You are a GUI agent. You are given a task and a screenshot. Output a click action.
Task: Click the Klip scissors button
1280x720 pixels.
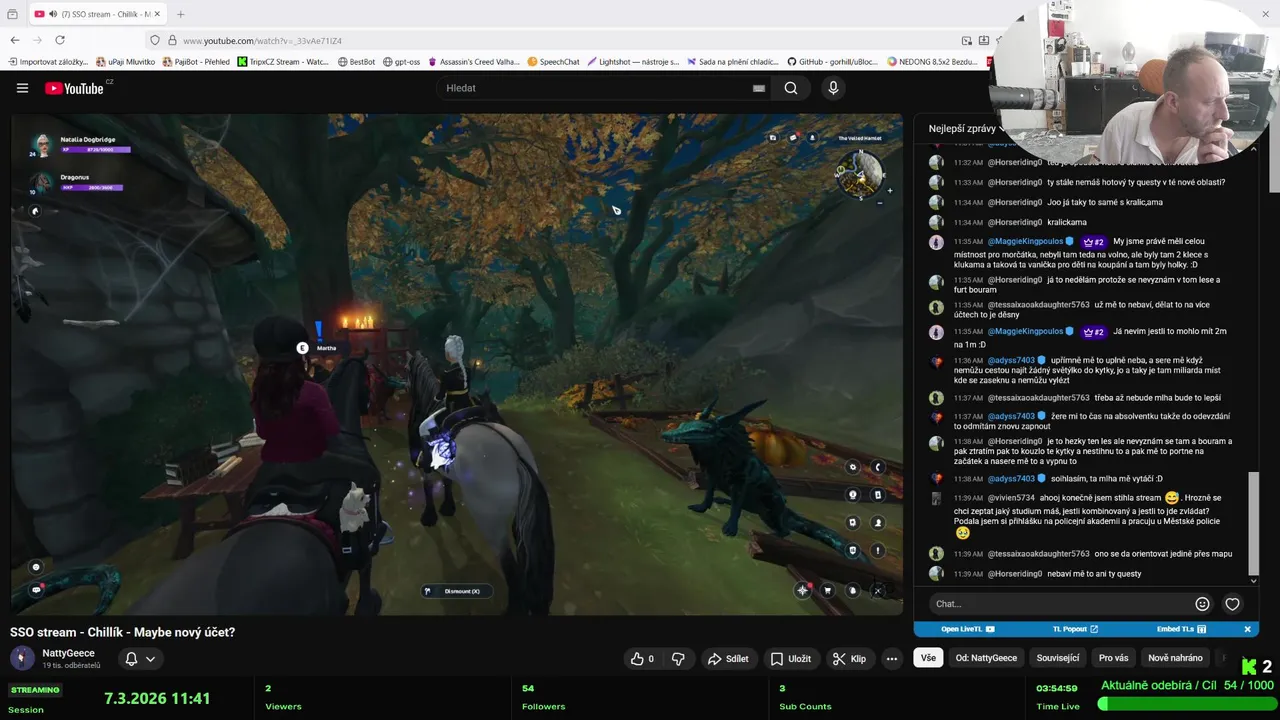tap(849, 659)
